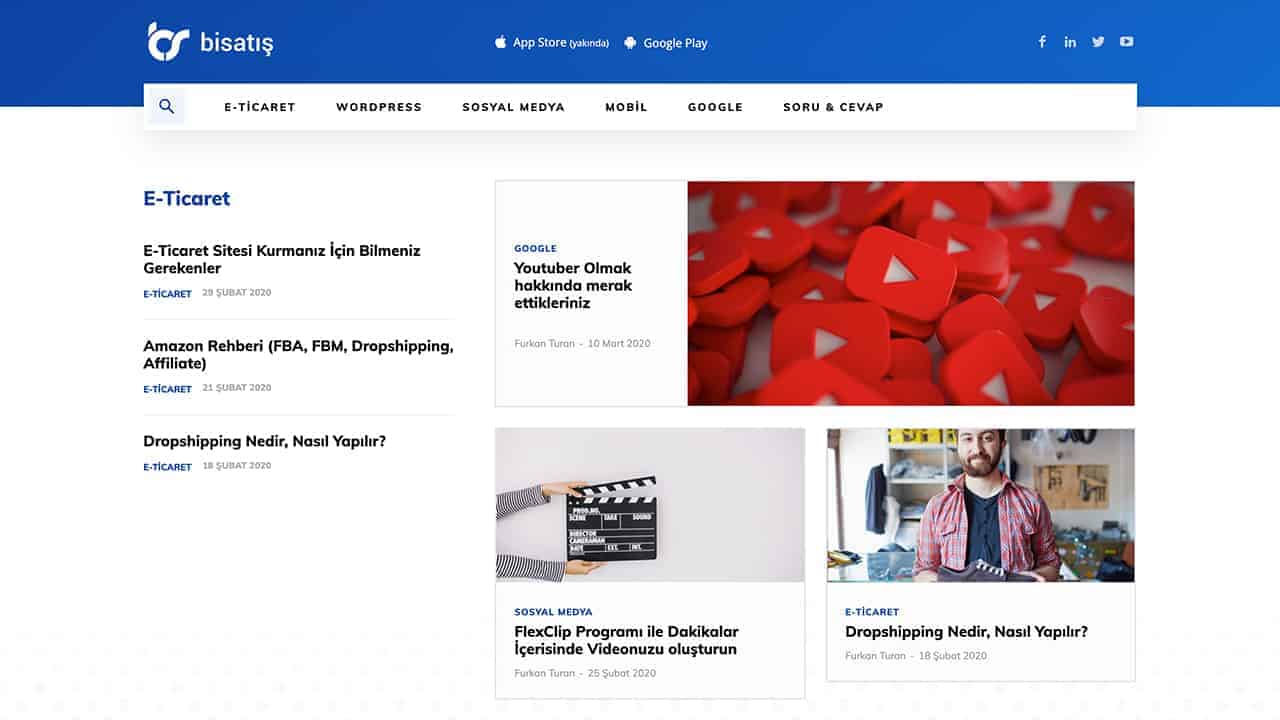This screenshot has width=1280, height=720.
Task: Click SOSYAL MEDYA label on FlexClip card
Action: click(553, 611)
